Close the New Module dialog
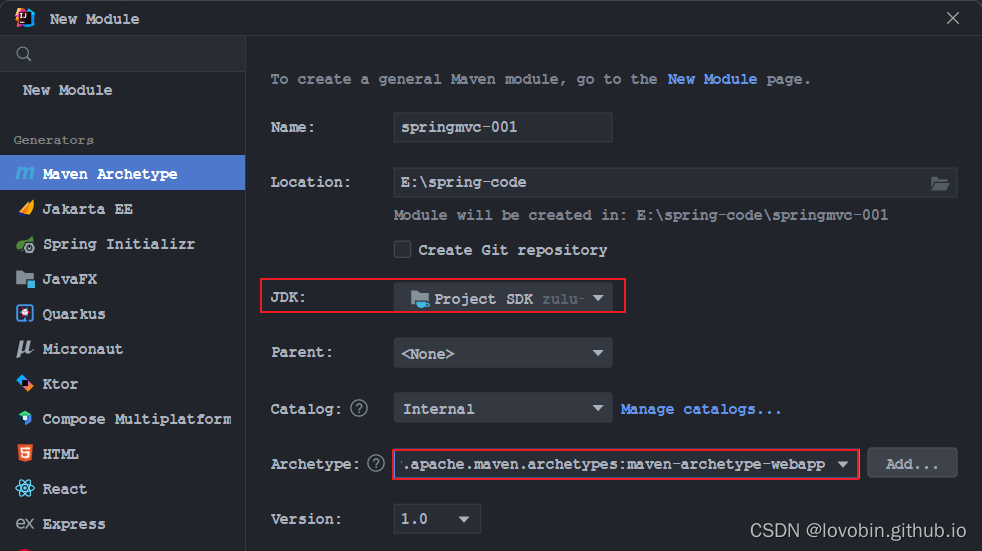The image size is (982, 551). pos(953,18)
